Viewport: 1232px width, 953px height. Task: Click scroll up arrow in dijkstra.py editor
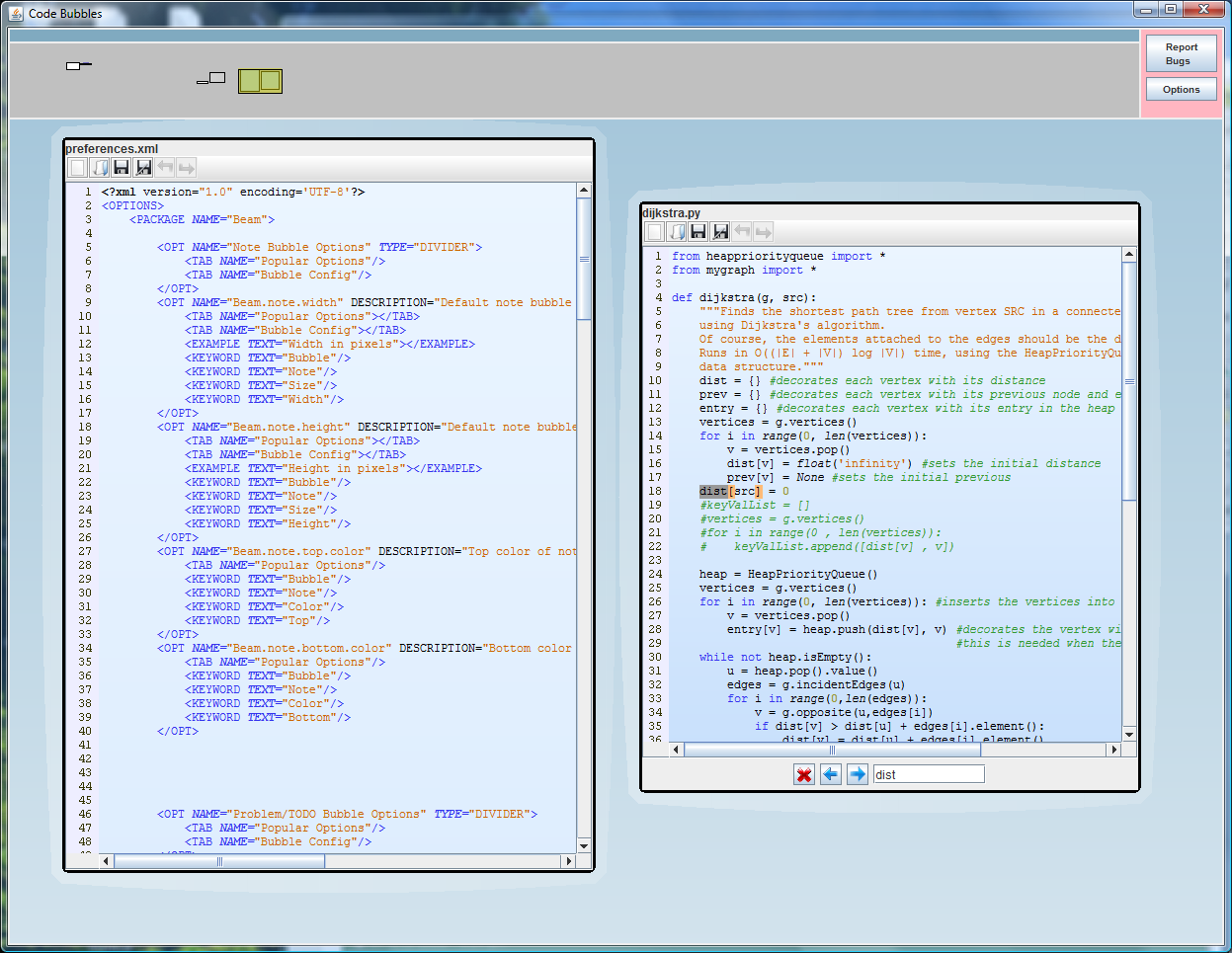pyautogui.click(x=1129, y=255)
